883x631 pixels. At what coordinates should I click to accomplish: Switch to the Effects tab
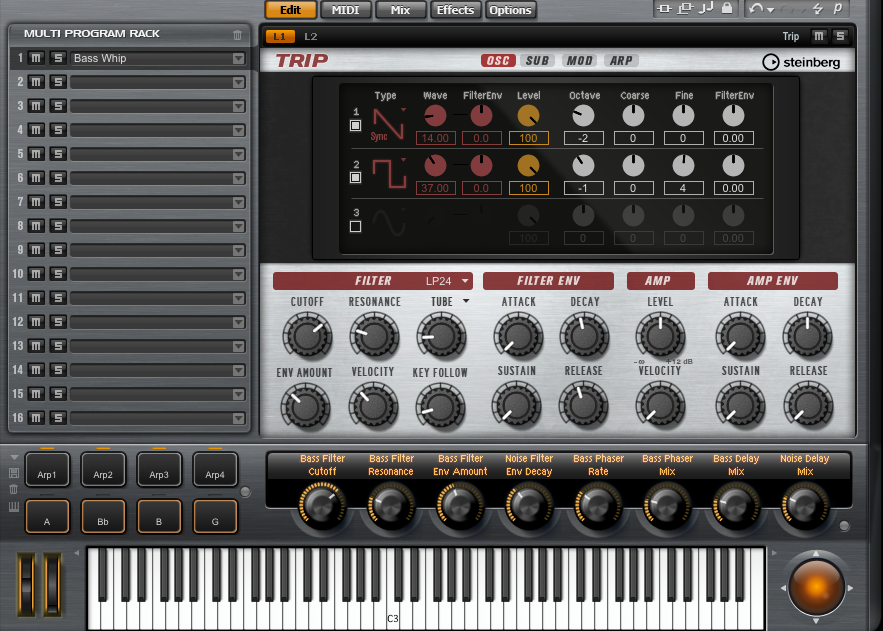pyautogui.click(x=455, y=10)
